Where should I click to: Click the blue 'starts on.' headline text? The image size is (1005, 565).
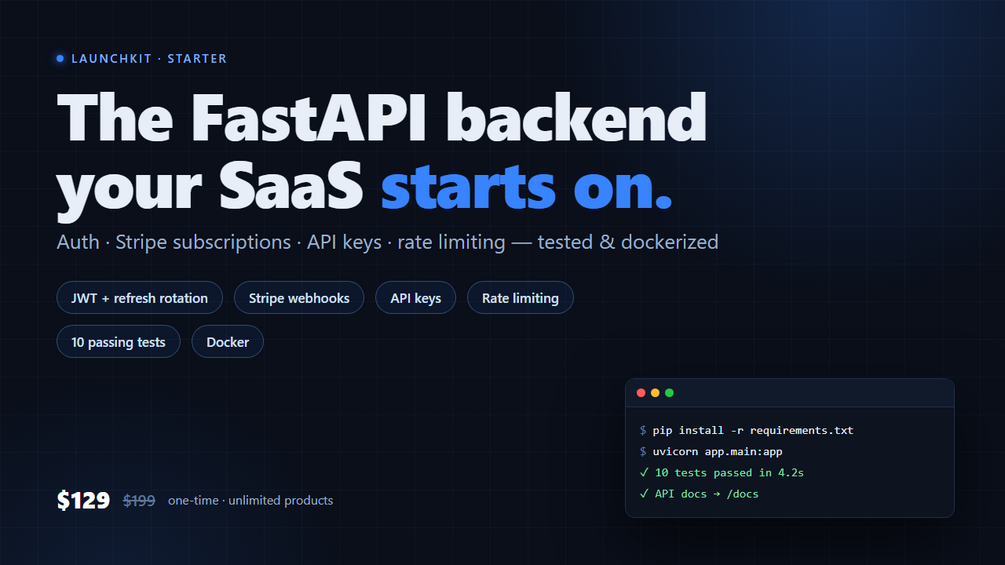(527, 188)
